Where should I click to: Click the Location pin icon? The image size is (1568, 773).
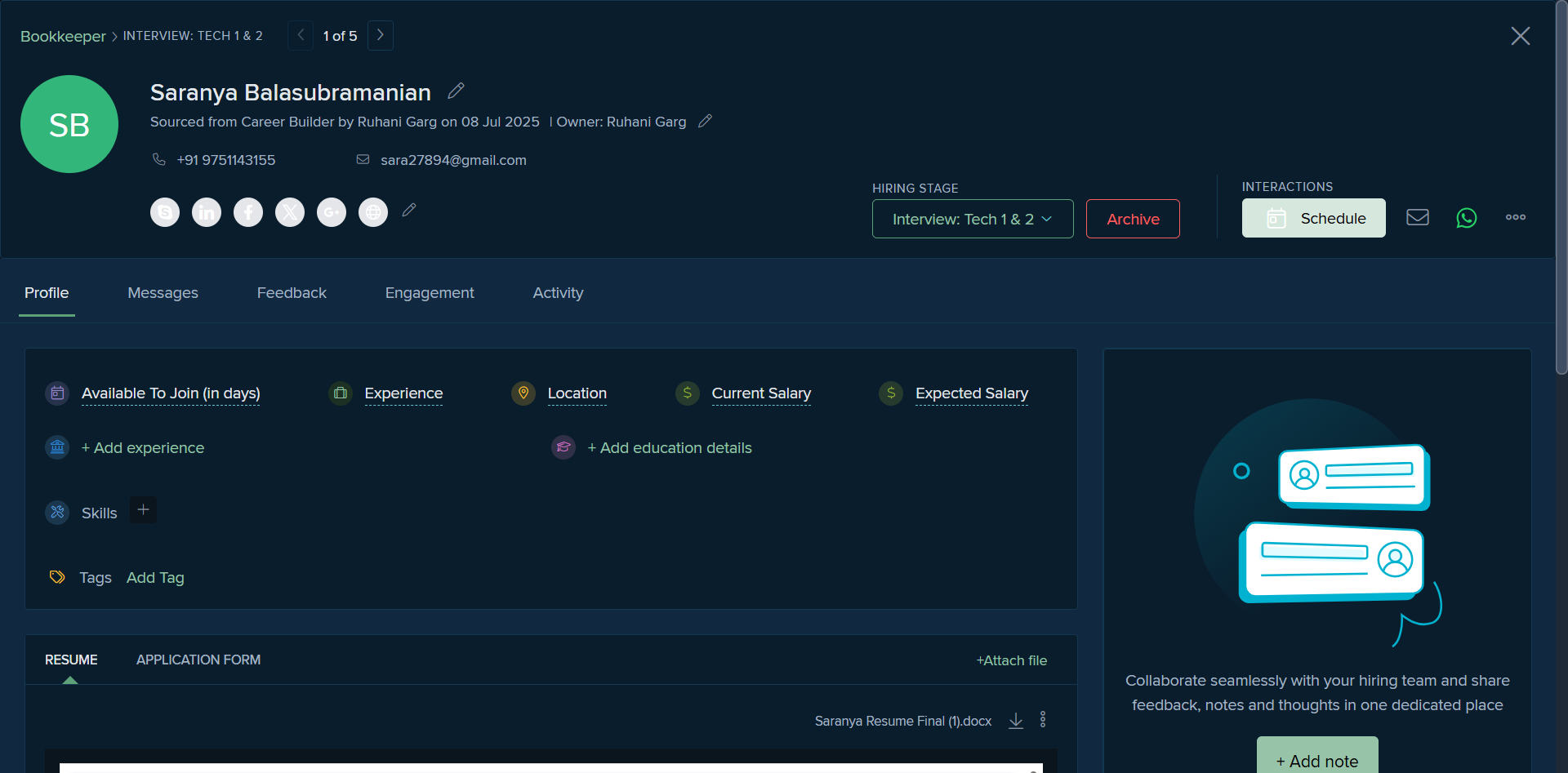523,393
